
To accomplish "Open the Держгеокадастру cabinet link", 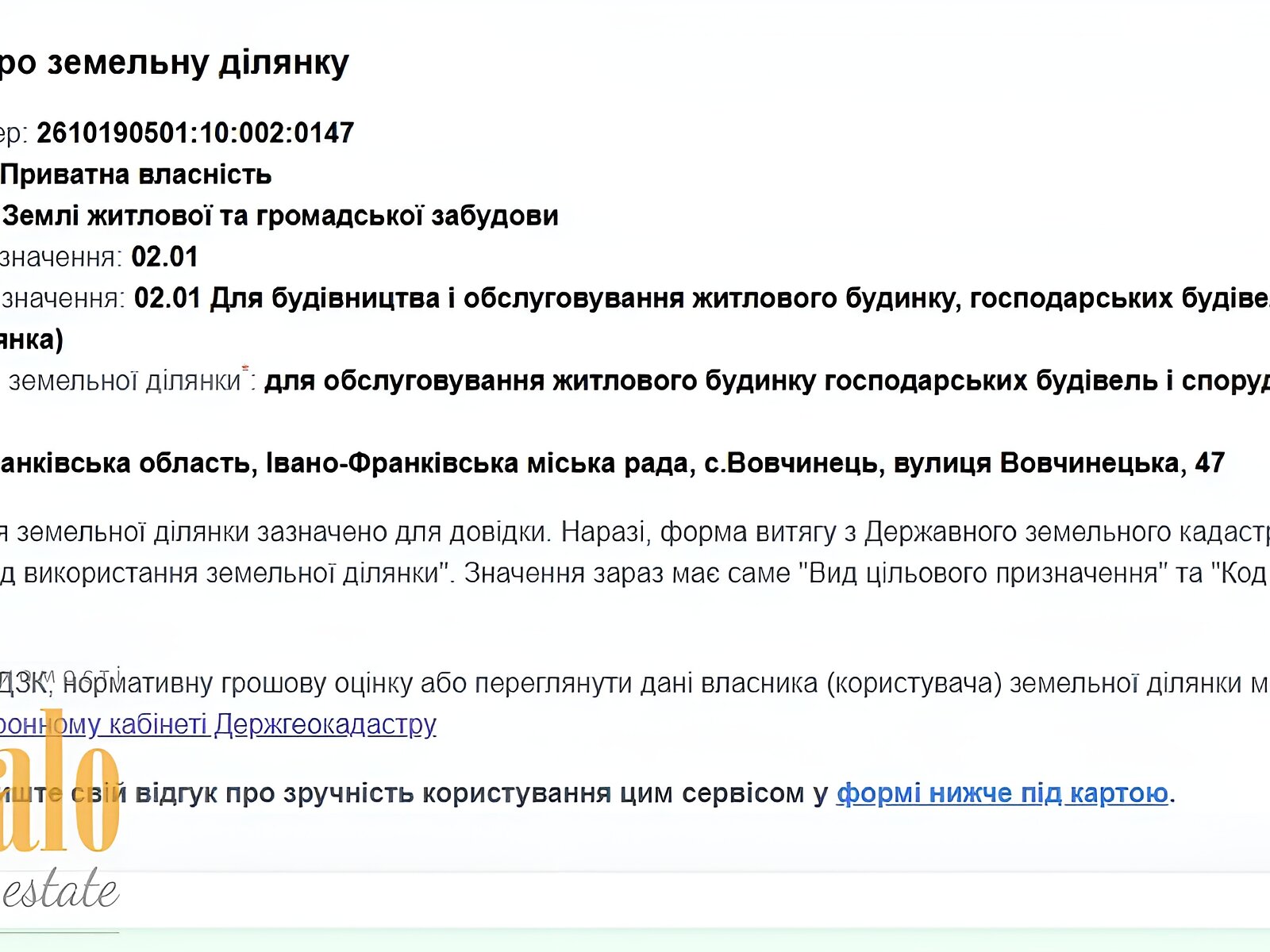I will point(218,724).
